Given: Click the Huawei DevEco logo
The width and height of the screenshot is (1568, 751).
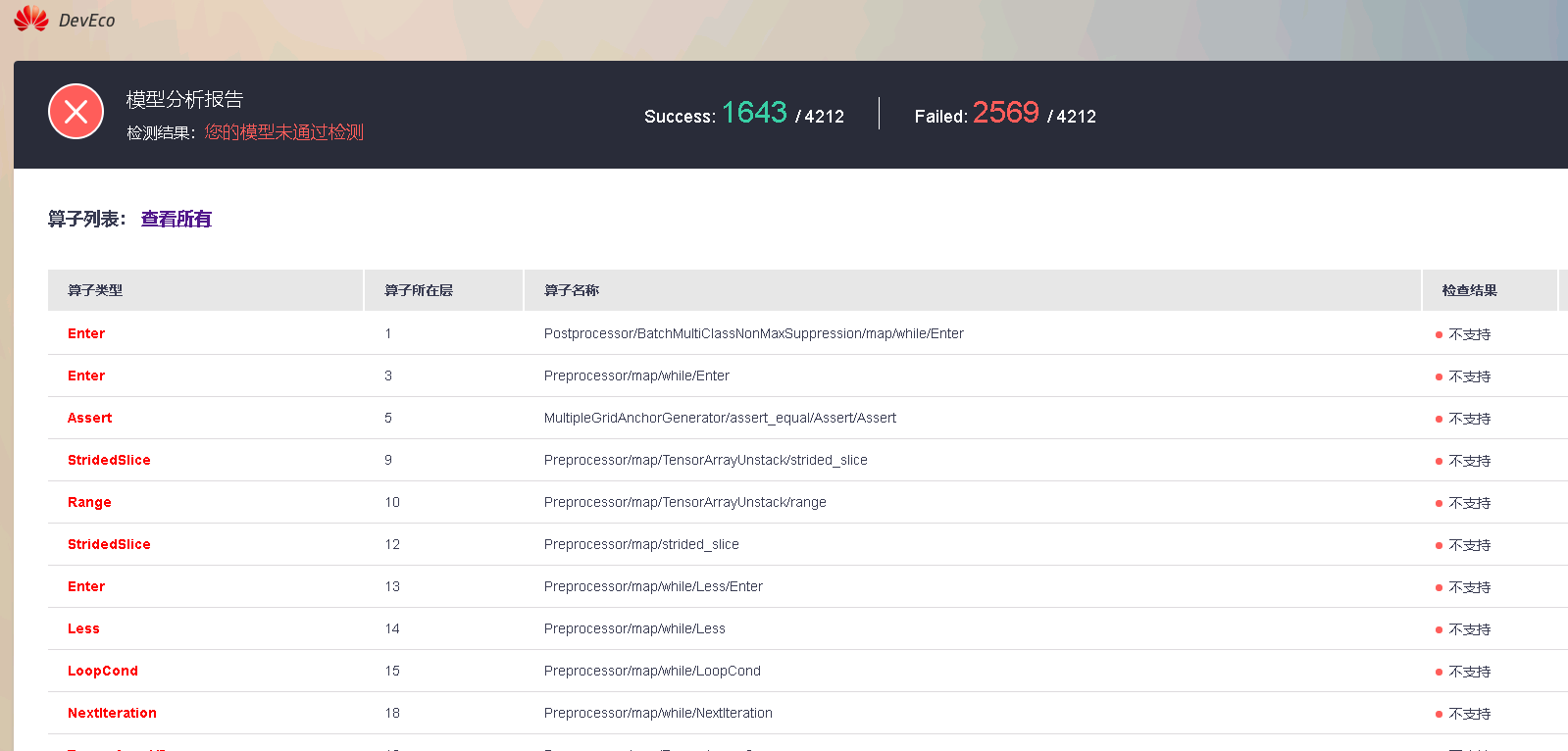Looking at the screenshot, I should click(x=65, y=20).
